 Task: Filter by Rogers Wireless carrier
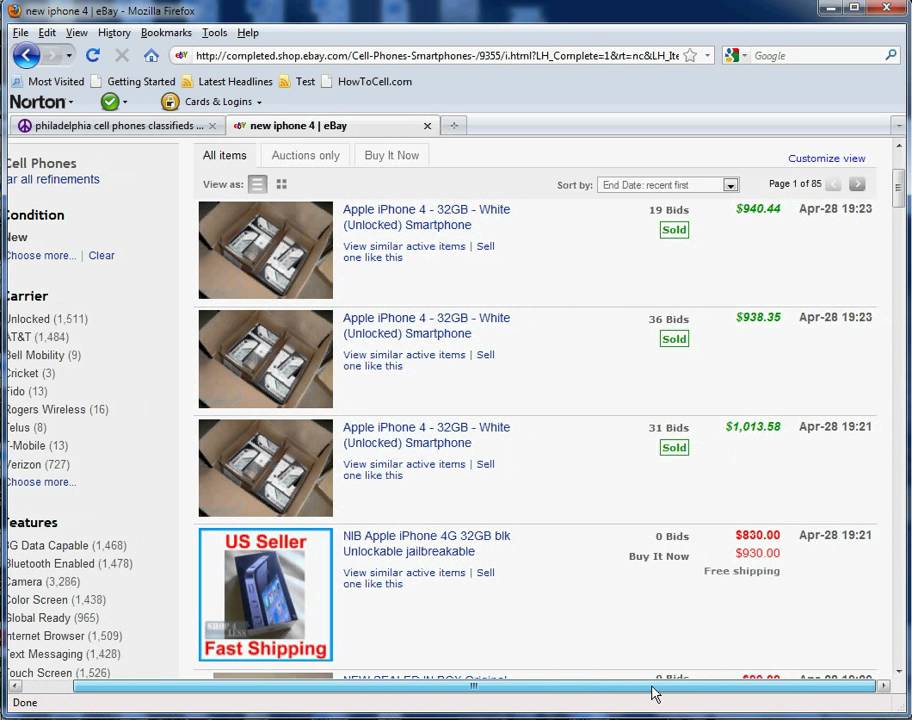58,409
